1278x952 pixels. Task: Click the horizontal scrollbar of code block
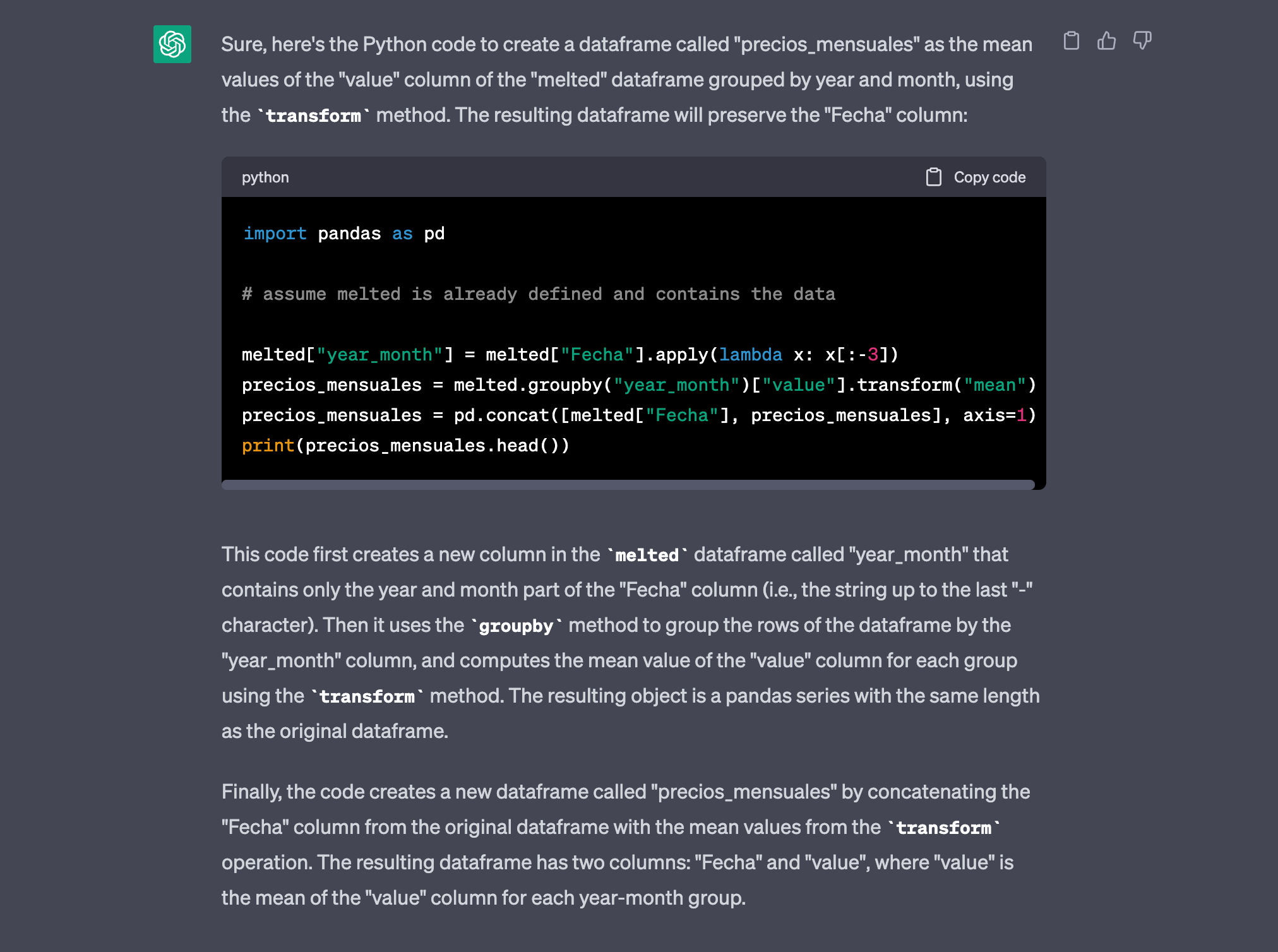pyautogui.click(x=628, y=484)
